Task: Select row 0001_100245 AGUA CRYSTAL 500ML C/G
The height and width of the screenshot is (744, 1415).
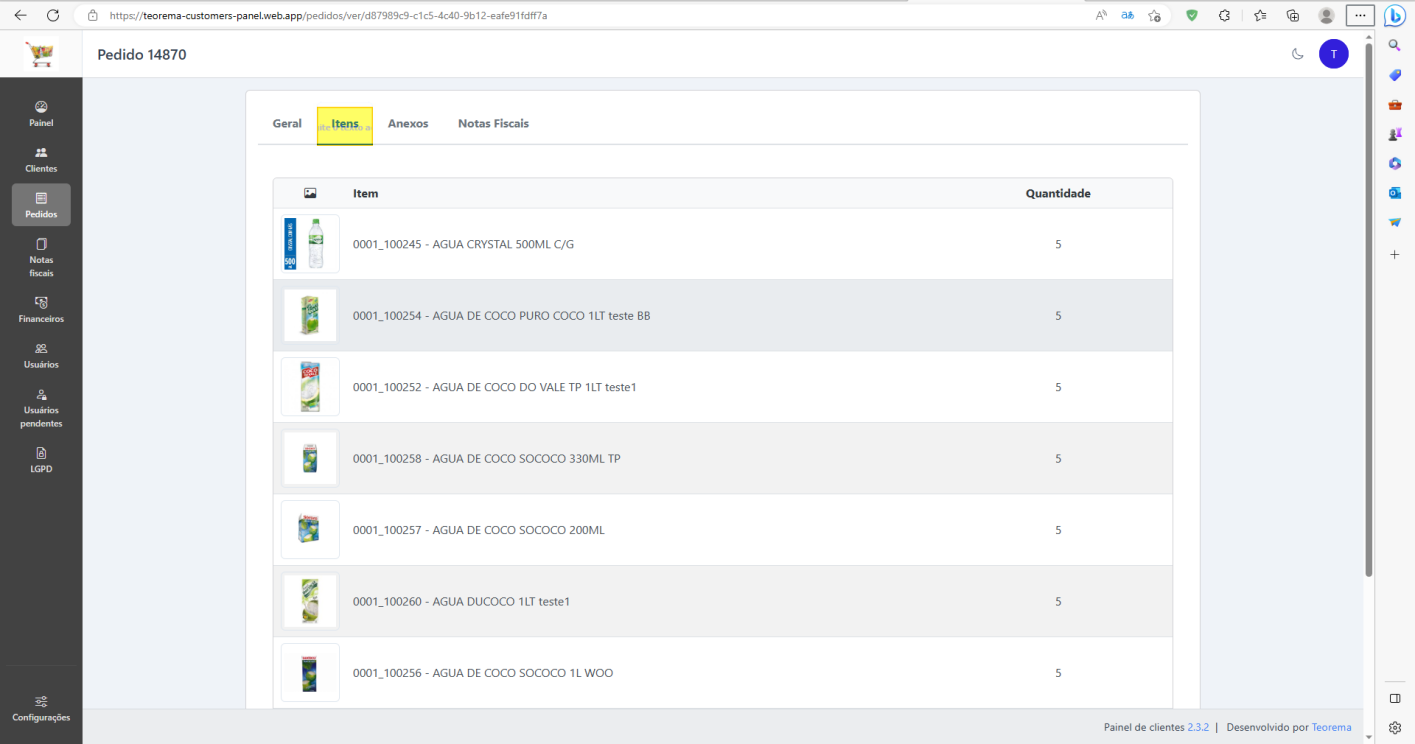Action: pos(722,244)
